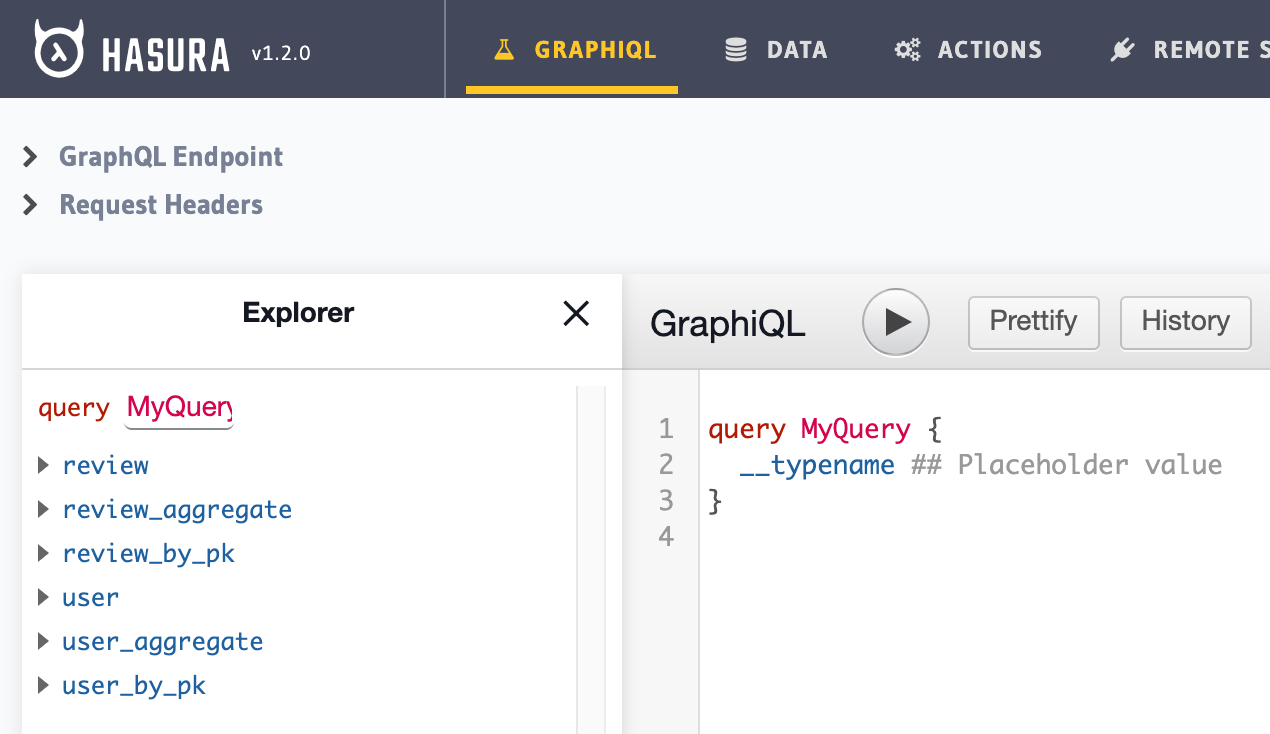Click the query keyword in Explorer
1270x734 pixels.
pyautogui.click(x=74, y=409)
